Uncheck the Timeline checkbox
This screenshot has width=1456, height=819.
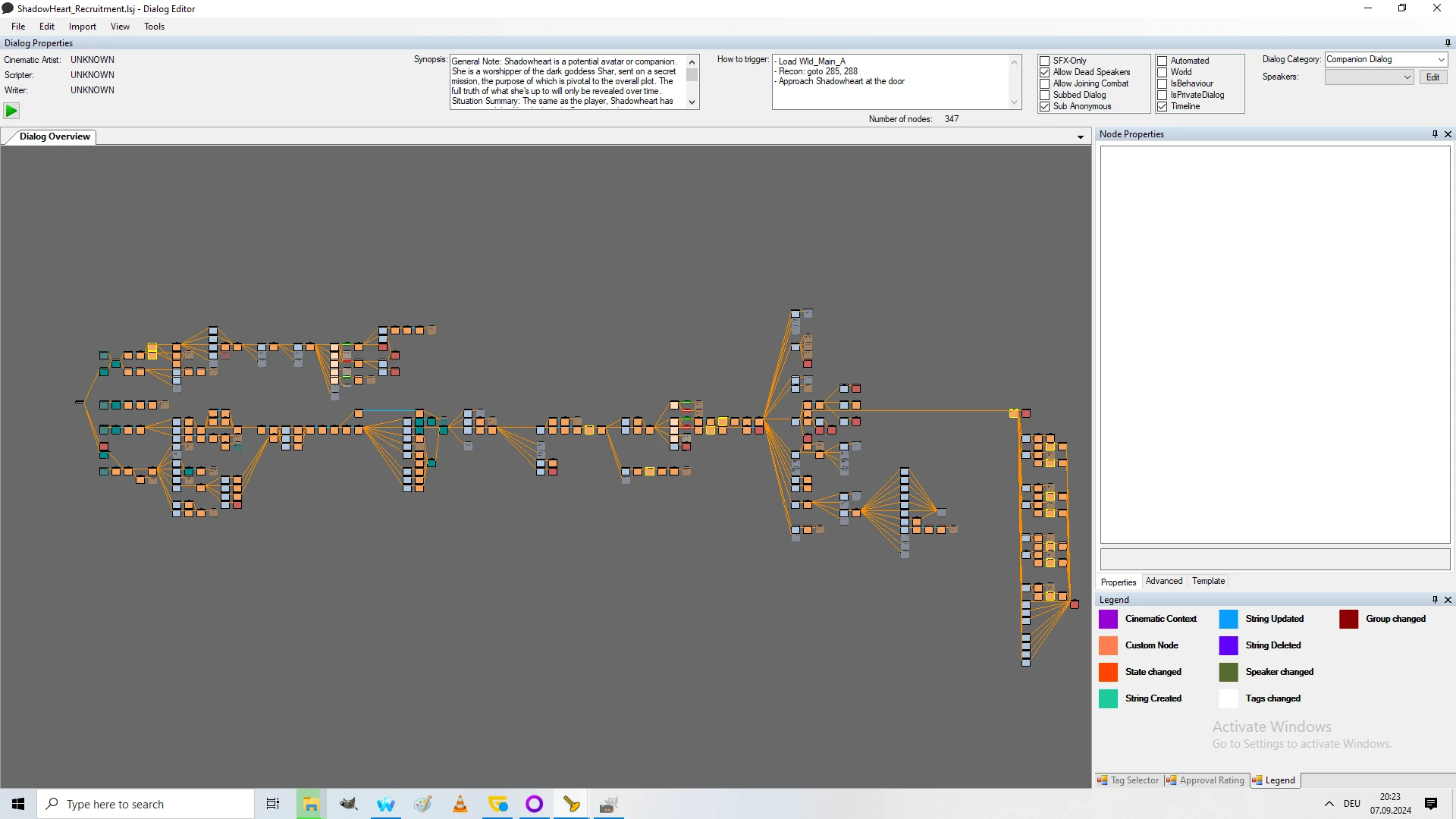coord(1162,106)
